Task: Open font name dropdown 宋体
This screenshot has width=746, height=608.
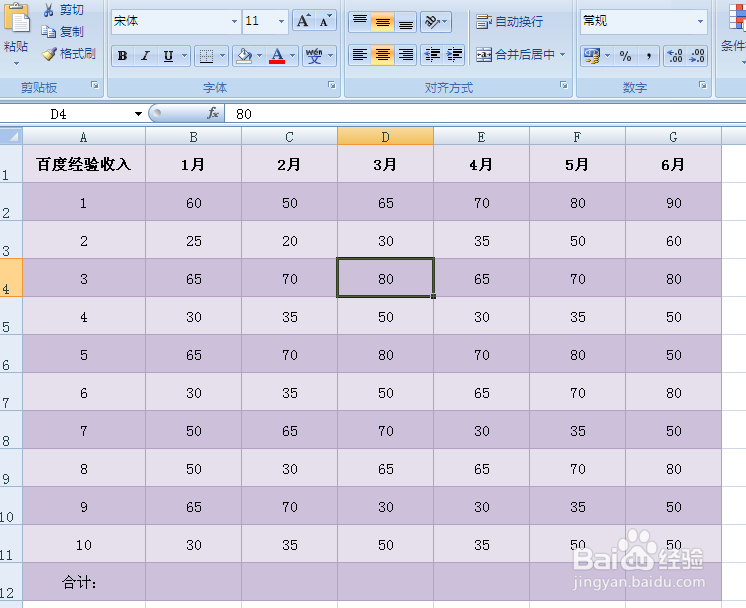Action: pos(234,21)
